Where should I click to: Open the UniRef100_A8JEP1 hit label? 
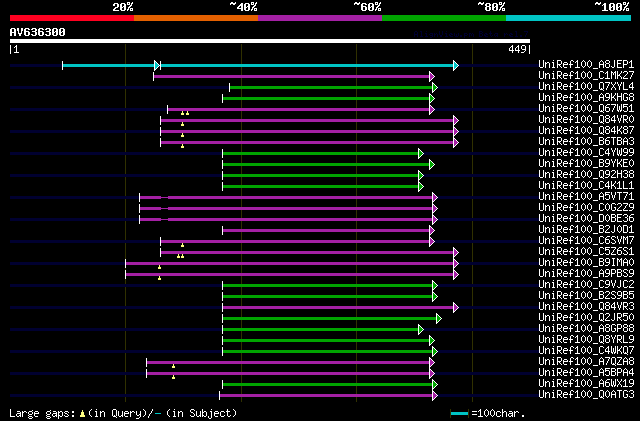[586, 65]
